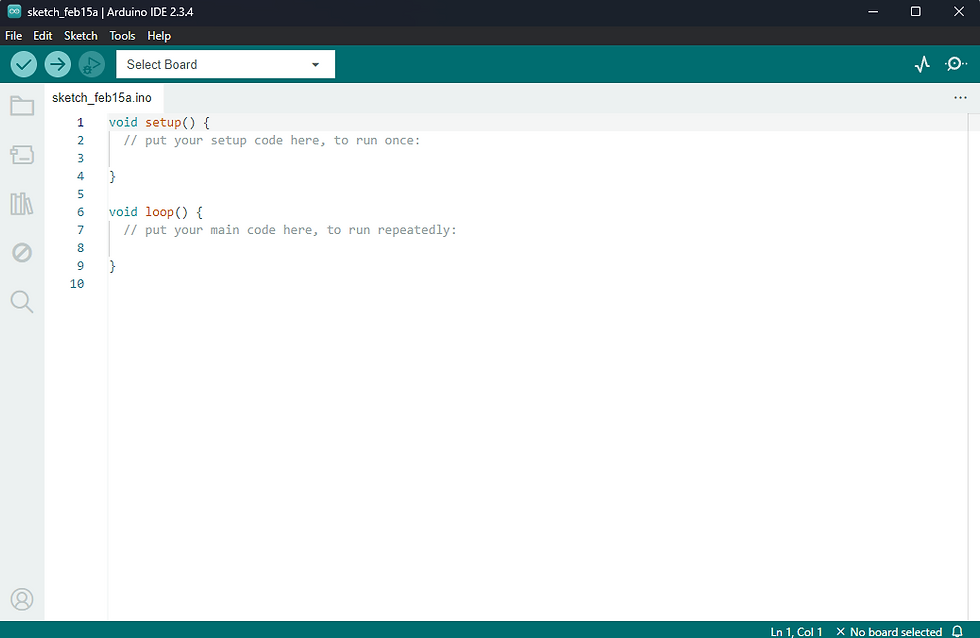The image size is (980, 638).
Task: Click 'void' keyword on line 6
Action: pos(123,212)
